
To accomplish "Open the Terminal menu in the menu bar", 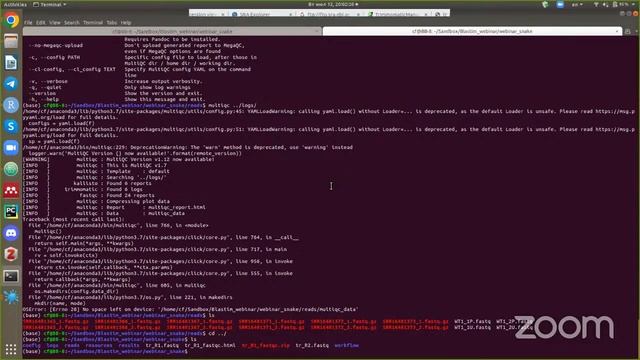I will coord(93,22).
